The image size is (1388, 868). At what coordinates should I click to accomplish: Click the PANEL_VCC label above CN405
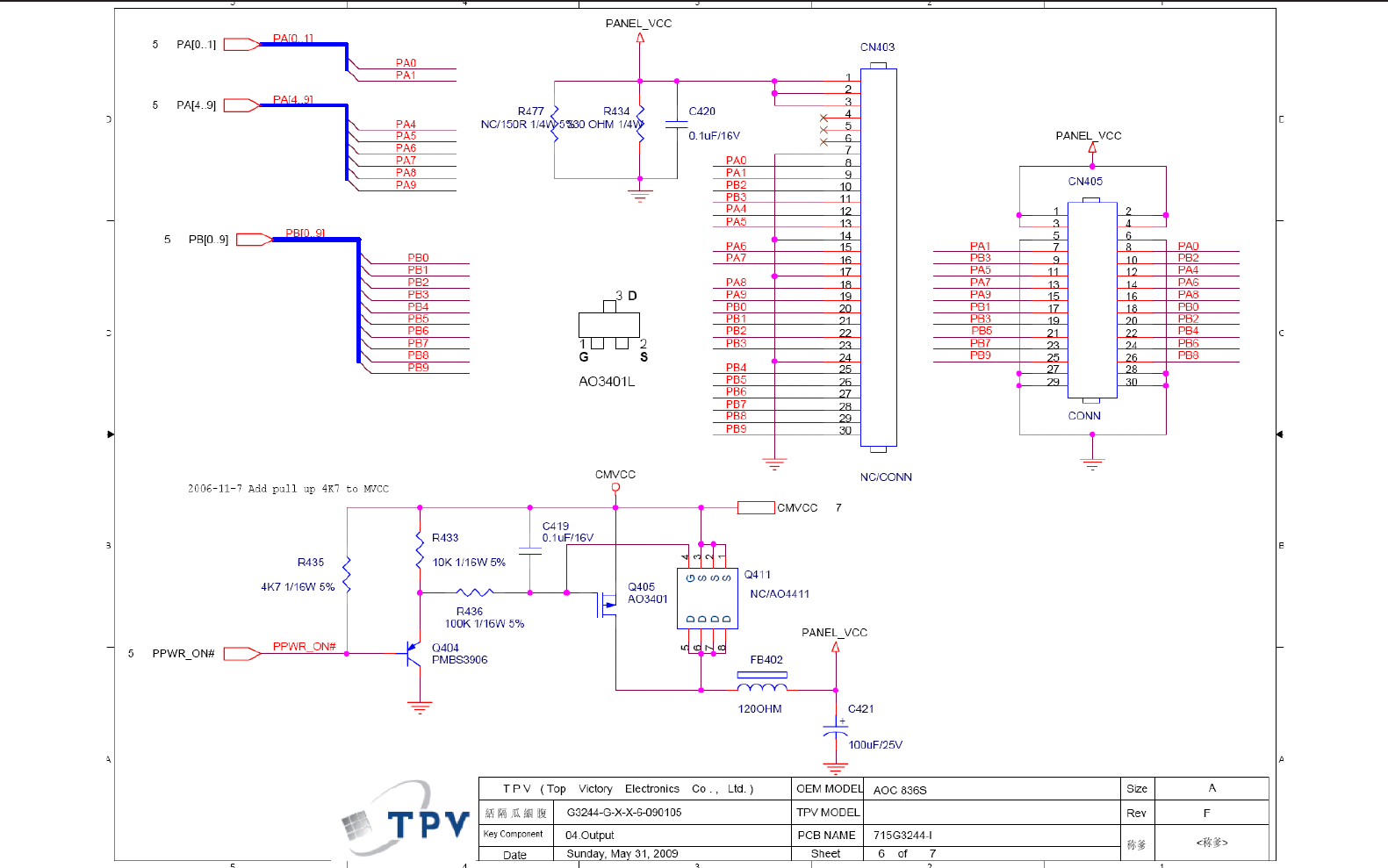[1089, 136]
